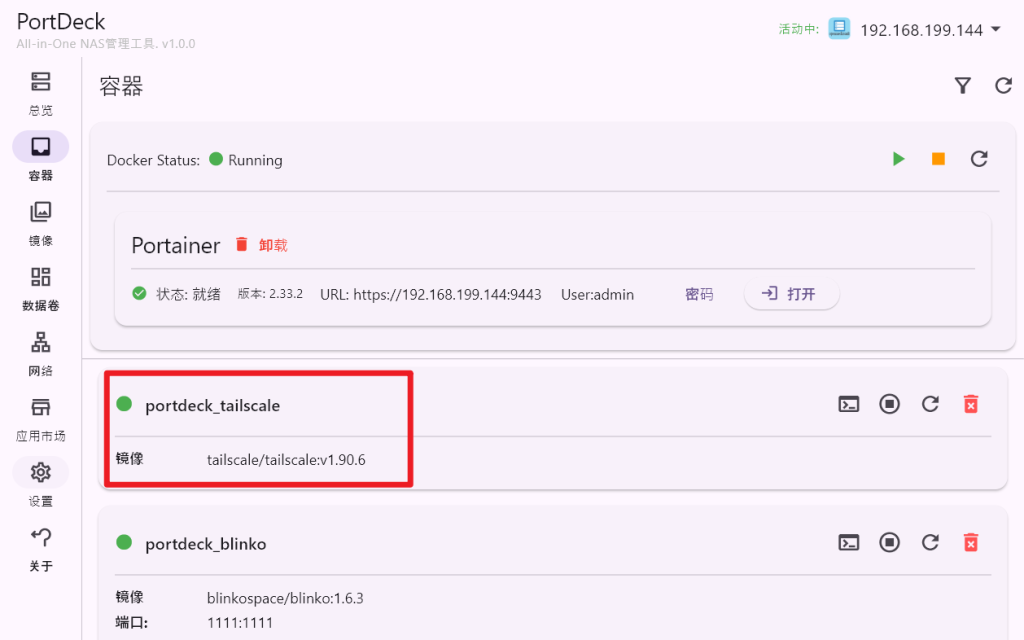Open terminal for portdeck_blinko container
Image resolution: width=1024 pixels, height=640 pixels.
click(x=849, y=542)
